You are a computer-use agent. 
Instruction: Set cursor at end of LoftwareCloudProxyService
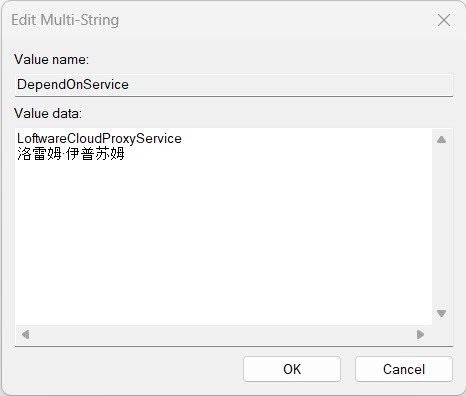pyautogui.click(x=182, y=138)
